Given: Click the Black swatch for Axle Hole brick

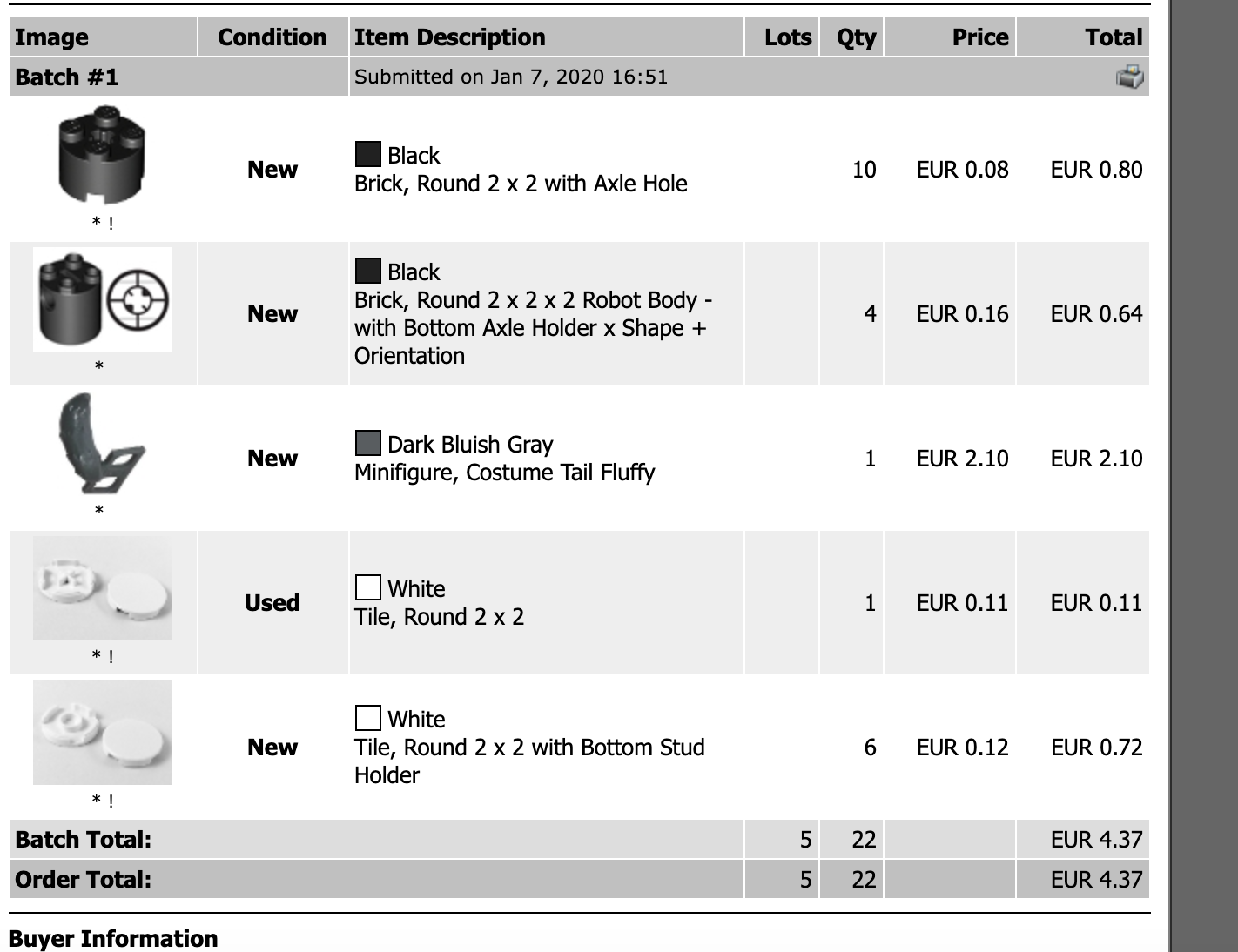Looking at the screenshot, I should click(x=368, y=155).
